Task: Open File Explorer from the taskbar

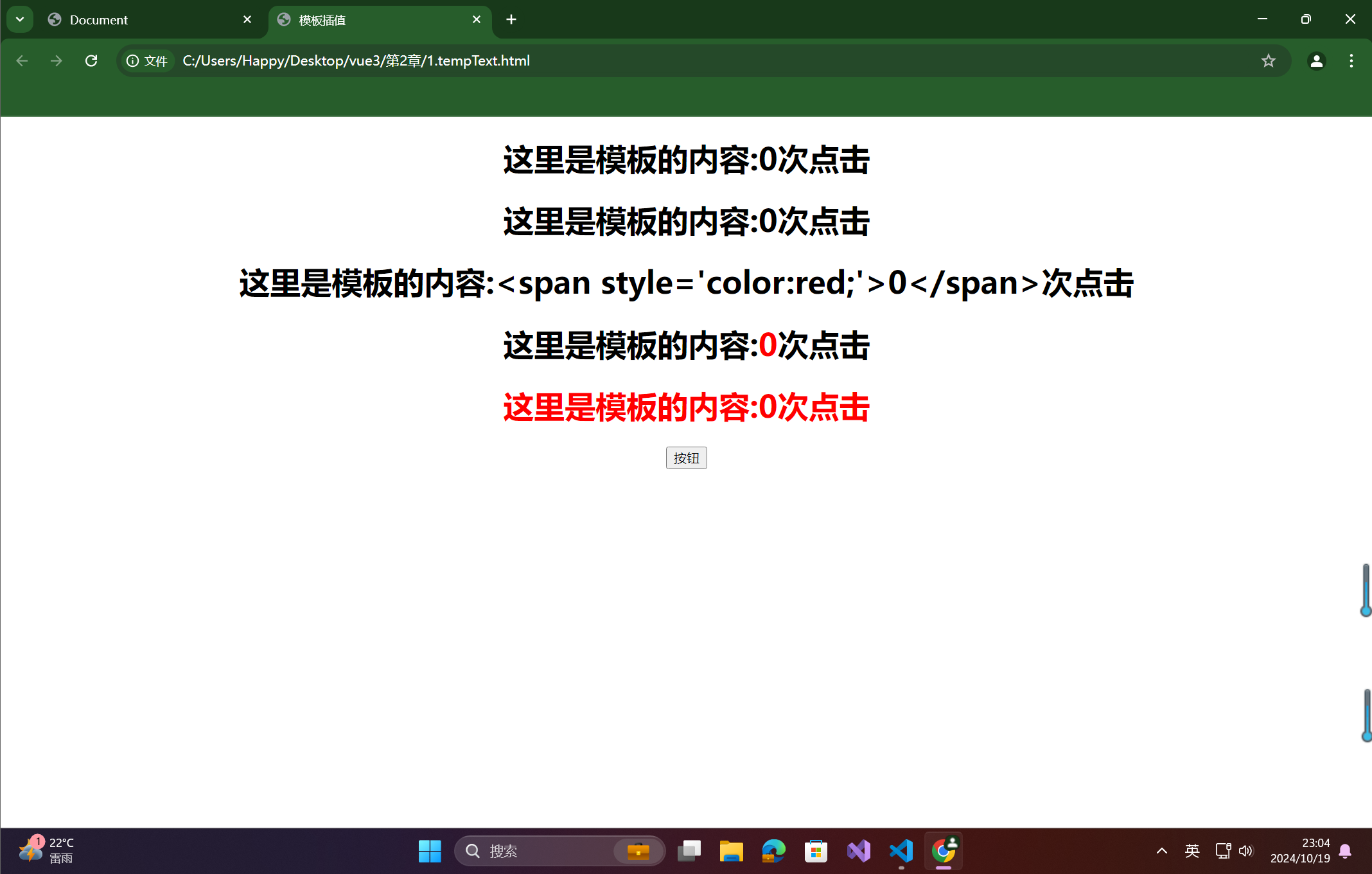Action: 730,850
